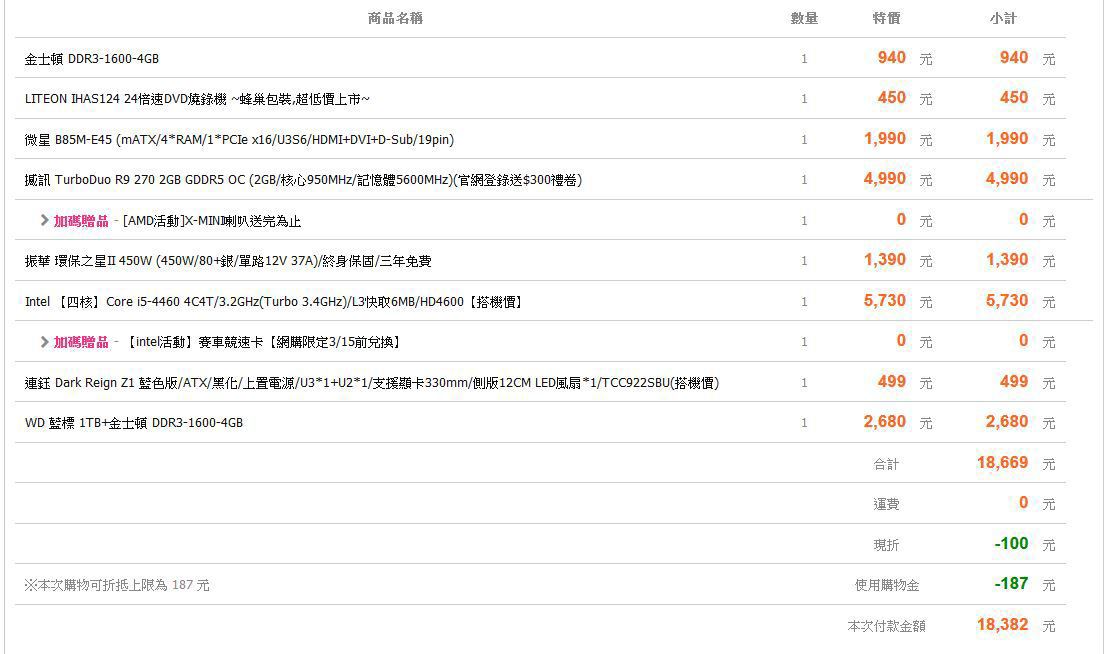1116x654 pixels.
Task: Click the 商品名稱 column header
Action: pyautogui.click(x=396, y=19)
